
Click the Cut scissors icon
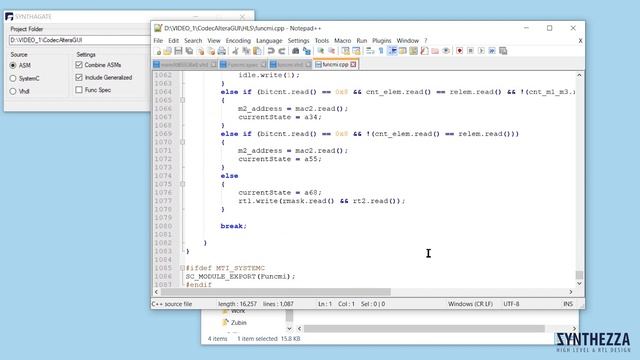coord(236,51)
